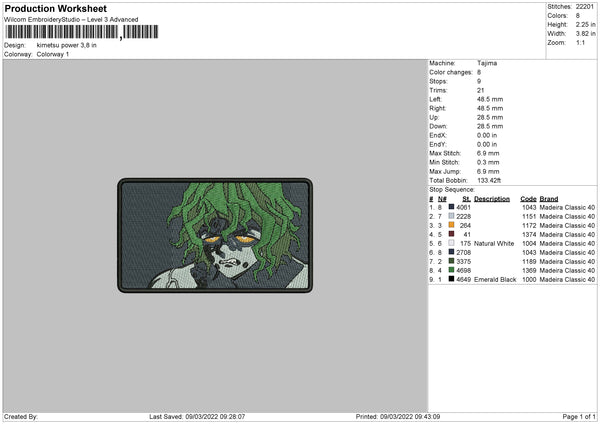This screenshot has width=600, height=424.
Task: Select Last Saved timestamp '09/03/2022 09:28:07'
Action: click(215, 416)
